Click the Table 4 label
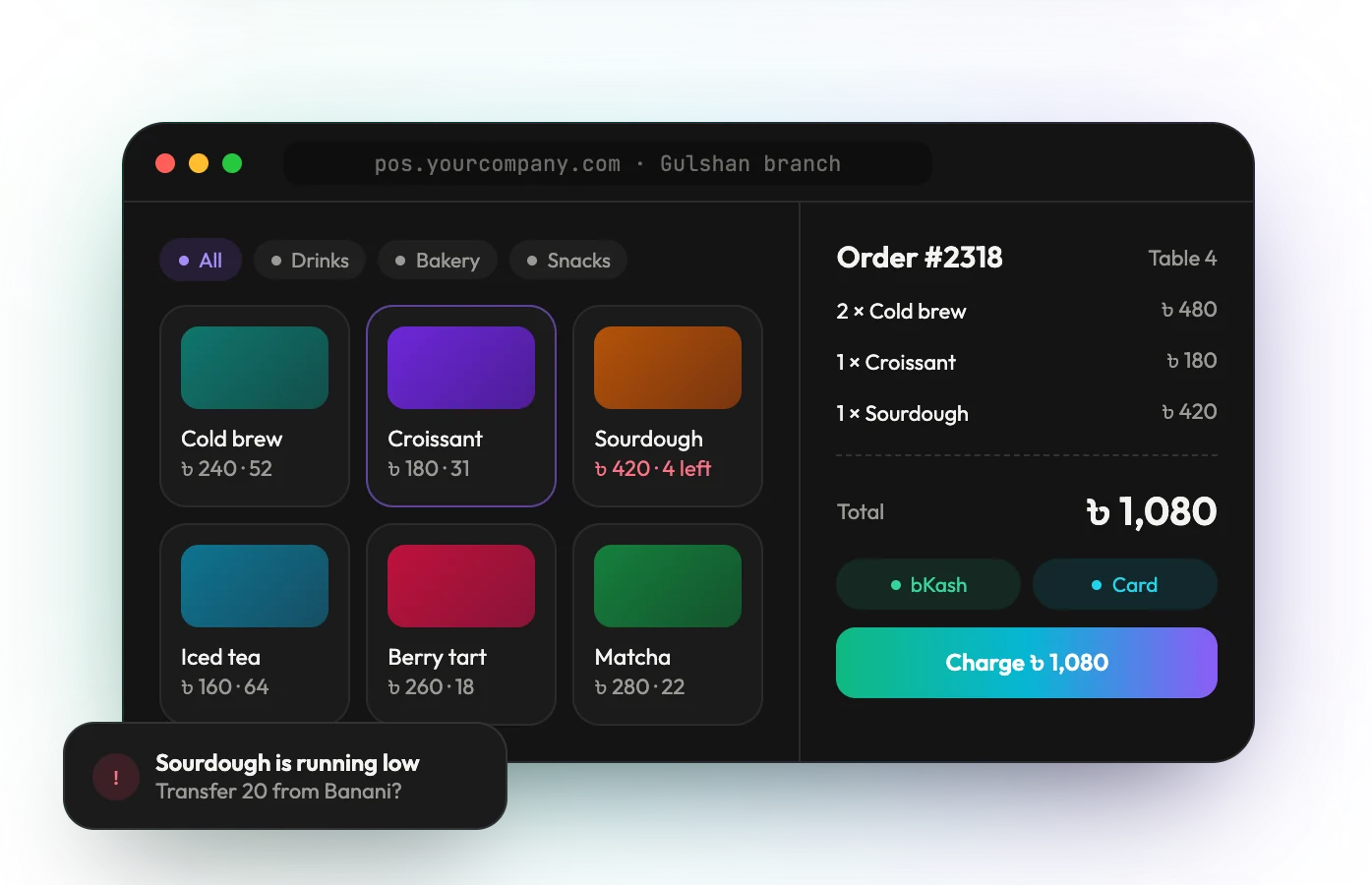Screen dimensions: 1372x885 click(1182, 258)
